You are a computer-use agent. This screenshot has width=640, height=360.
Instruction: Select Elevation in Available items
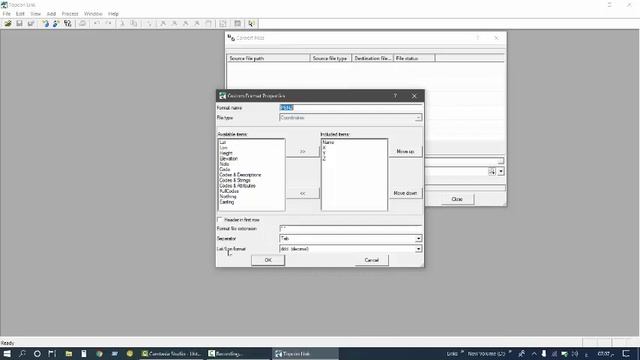coord(228,158)
